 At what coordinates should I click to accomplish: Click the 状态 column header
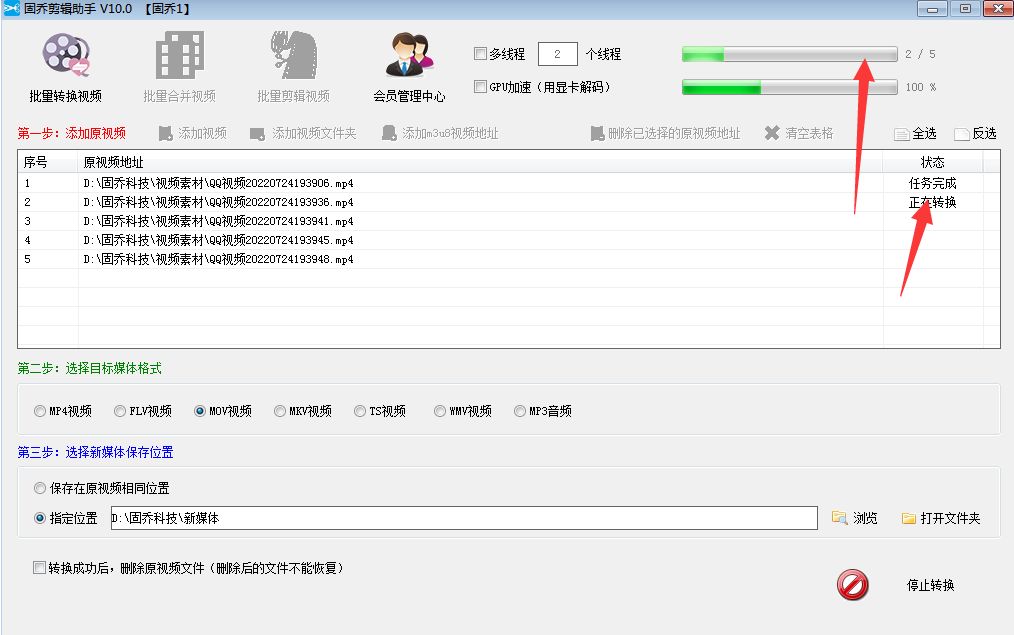tap(933, 162)
